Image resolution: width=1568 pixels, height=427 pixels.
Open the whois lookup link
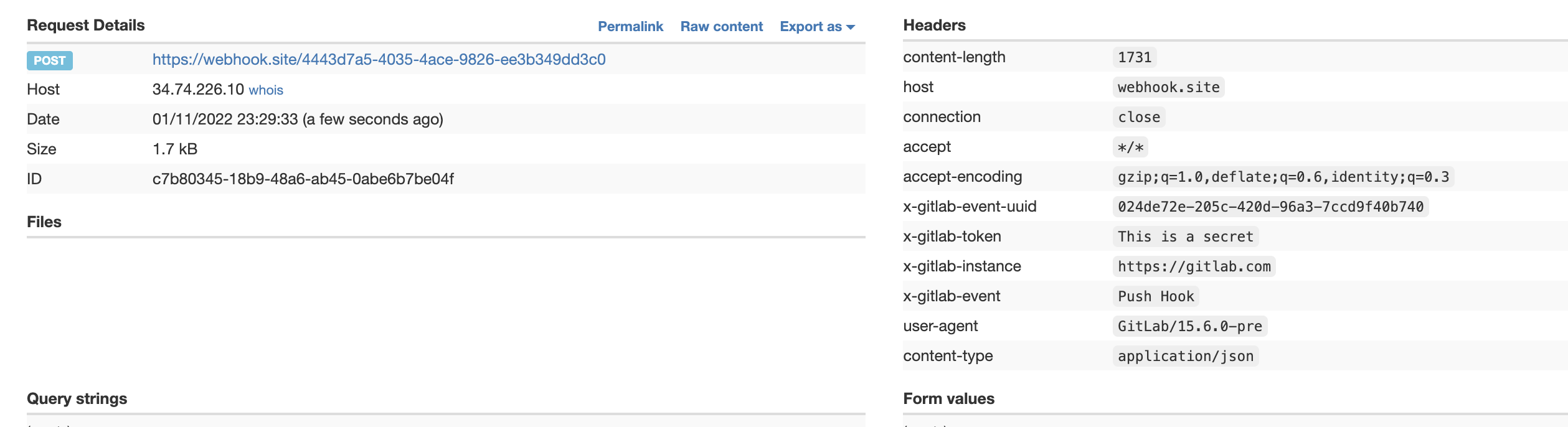266,90
